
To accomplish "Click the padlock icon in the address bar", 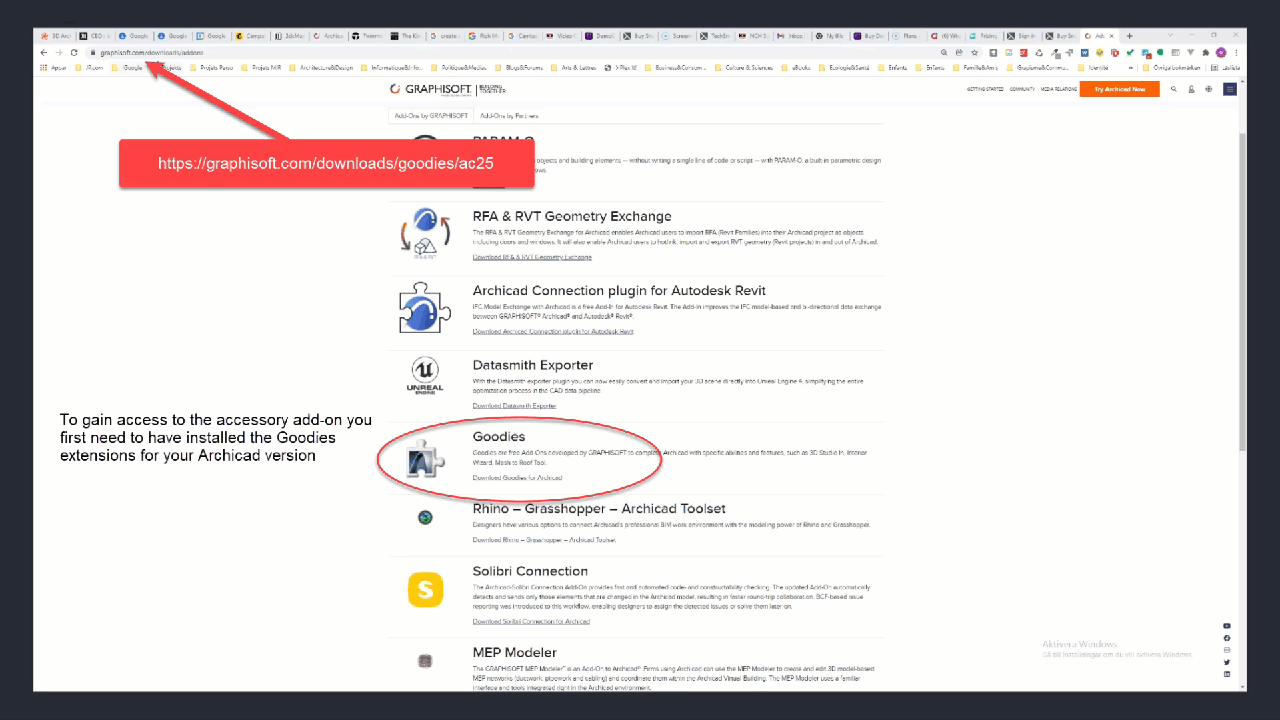I will point(92,52).
